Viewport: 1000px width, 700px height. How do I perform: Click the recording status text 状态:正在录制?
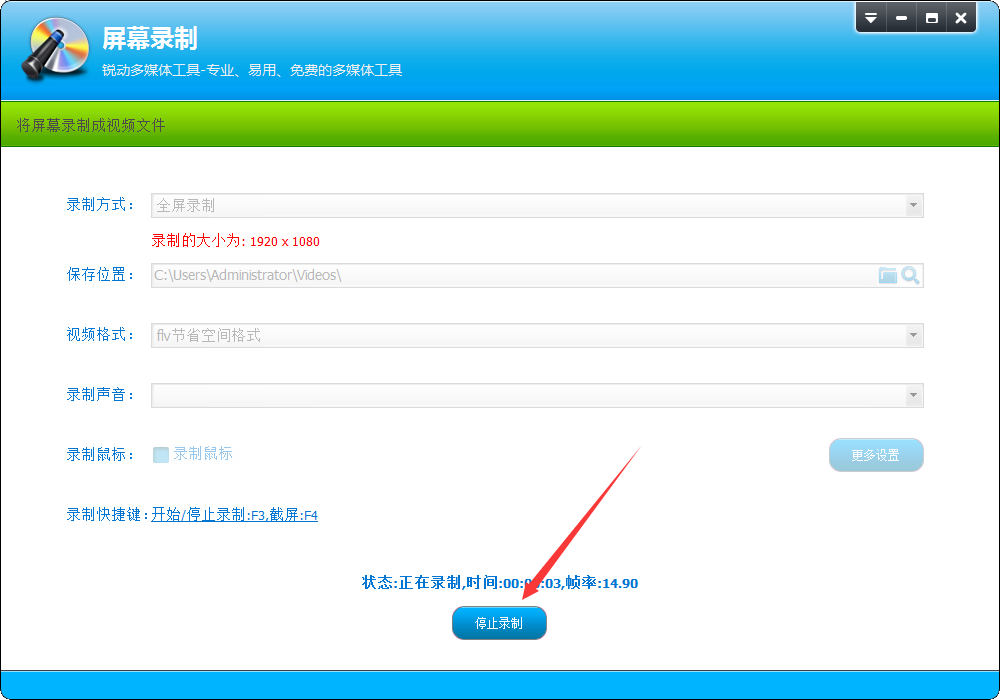[x=411, y=583]
